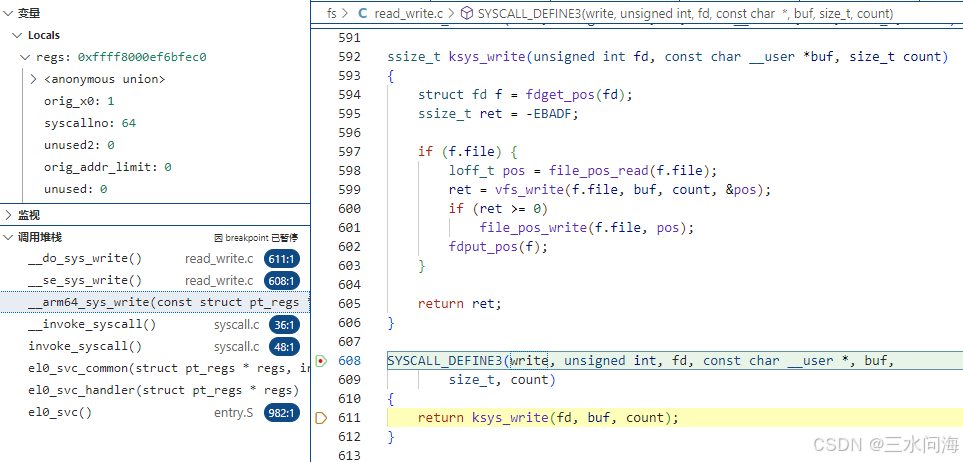Click the read_write.c breadcrumb
Screen dimensions: 963x462
410,13
